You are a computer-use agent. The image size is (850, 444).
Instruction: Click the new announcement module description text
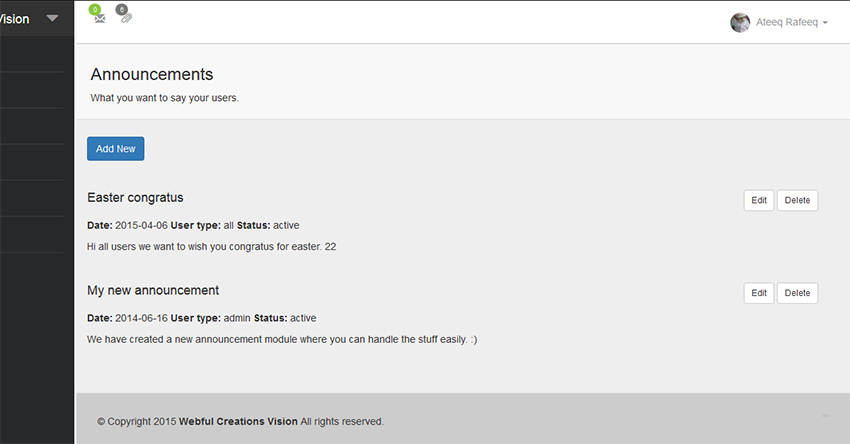click(x=282, y=339)
